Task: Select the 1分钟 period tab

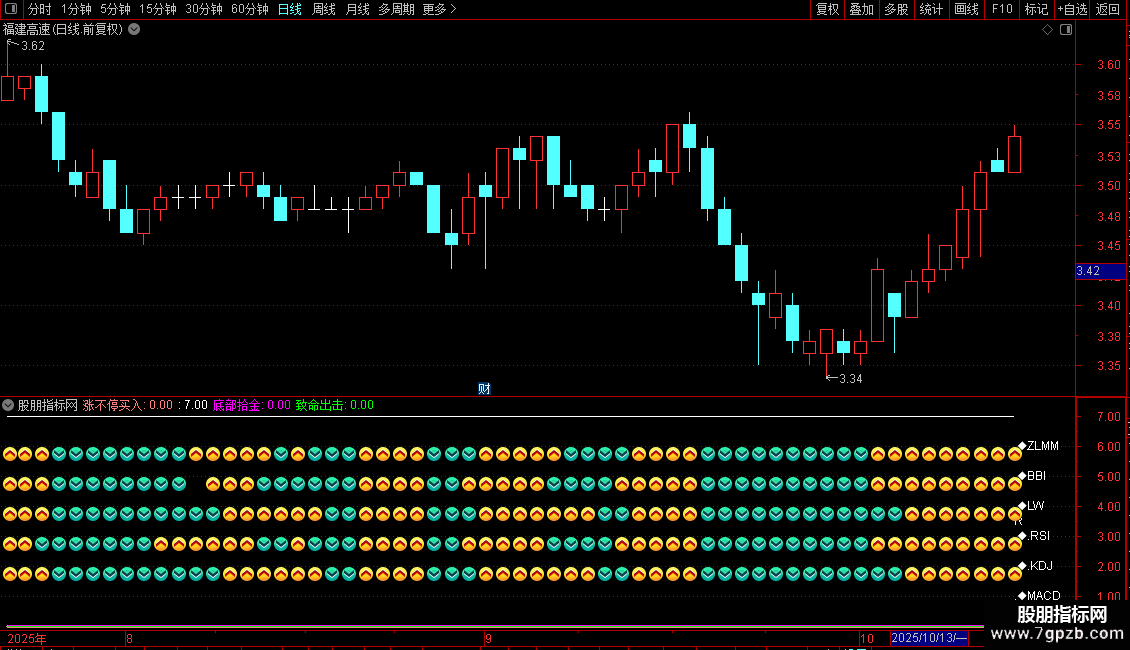Action: [76, 9]
